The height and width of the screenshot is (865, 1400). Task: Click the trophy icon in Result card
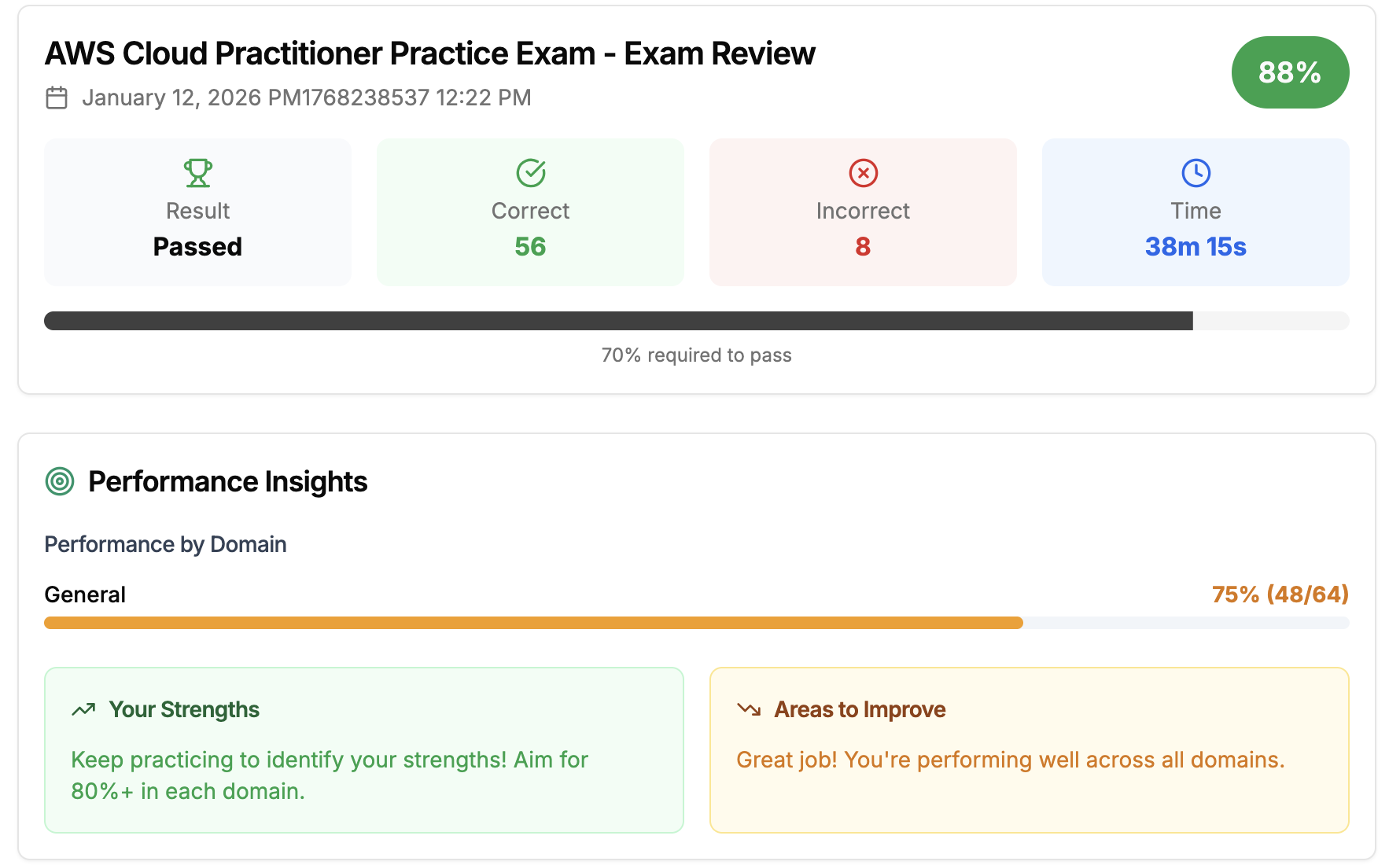click(197, 173)
